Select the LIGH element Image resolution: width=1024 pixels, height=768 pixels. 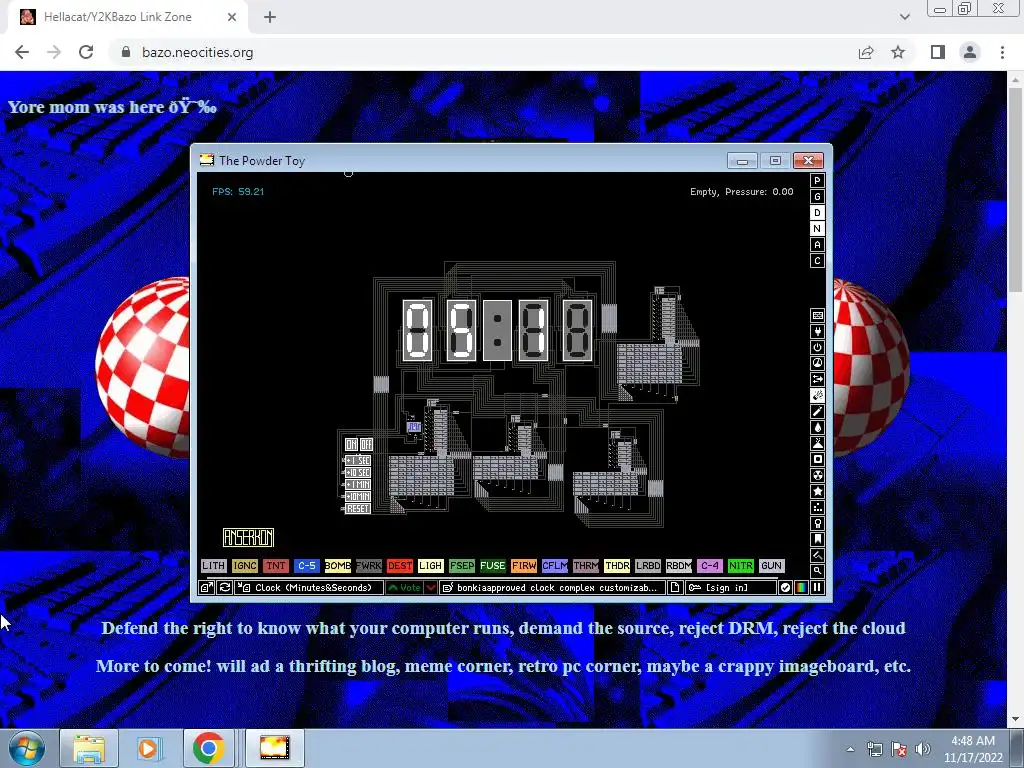[430, 566]
